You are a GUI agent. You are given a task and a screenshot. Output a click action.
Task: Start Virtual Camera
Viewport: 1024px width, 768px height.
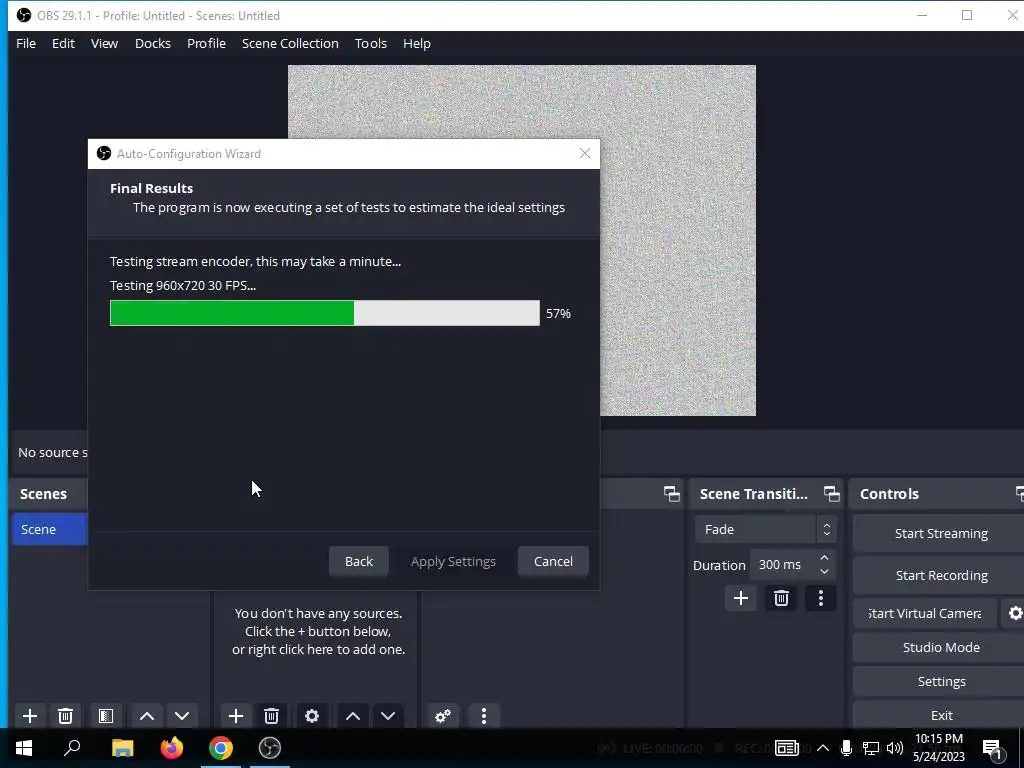click(x=925, y=613)
